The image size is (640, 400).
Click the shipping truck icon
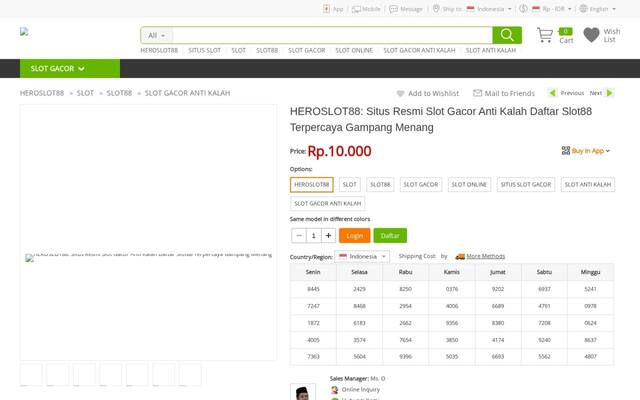(460, 256)
